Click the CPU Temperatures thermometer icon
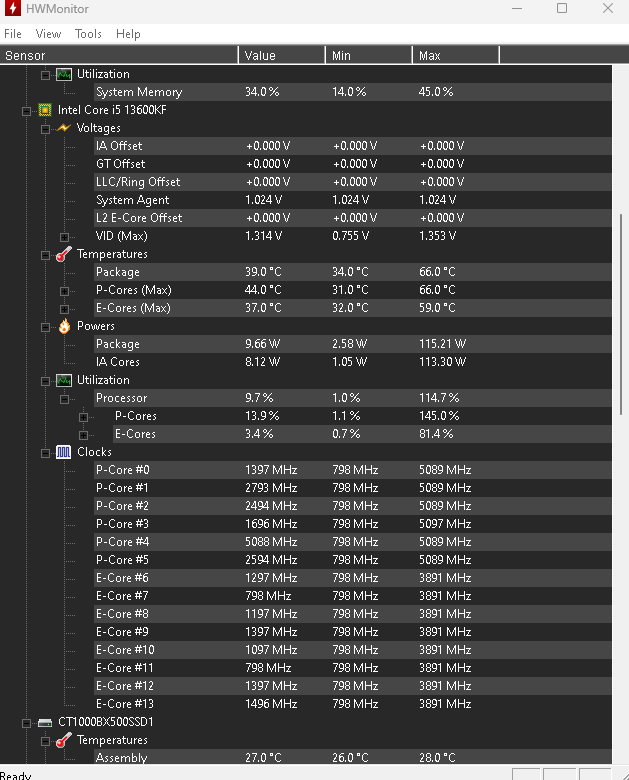The width and height of the screenshot is (629, 780). (x=64, y=254)
